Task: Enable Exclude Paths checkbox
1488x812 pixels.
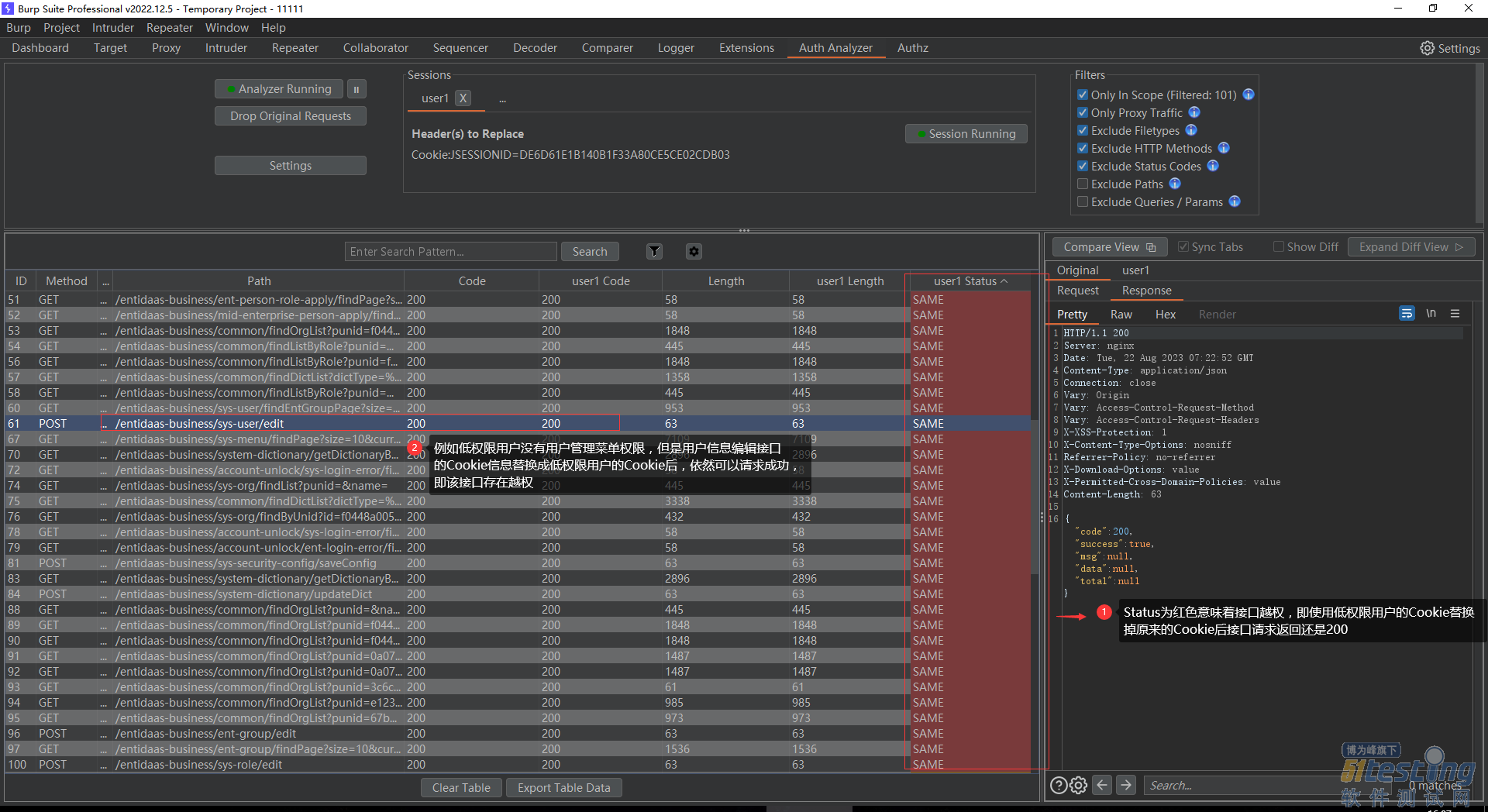Action: click(x=1083, y=184)
